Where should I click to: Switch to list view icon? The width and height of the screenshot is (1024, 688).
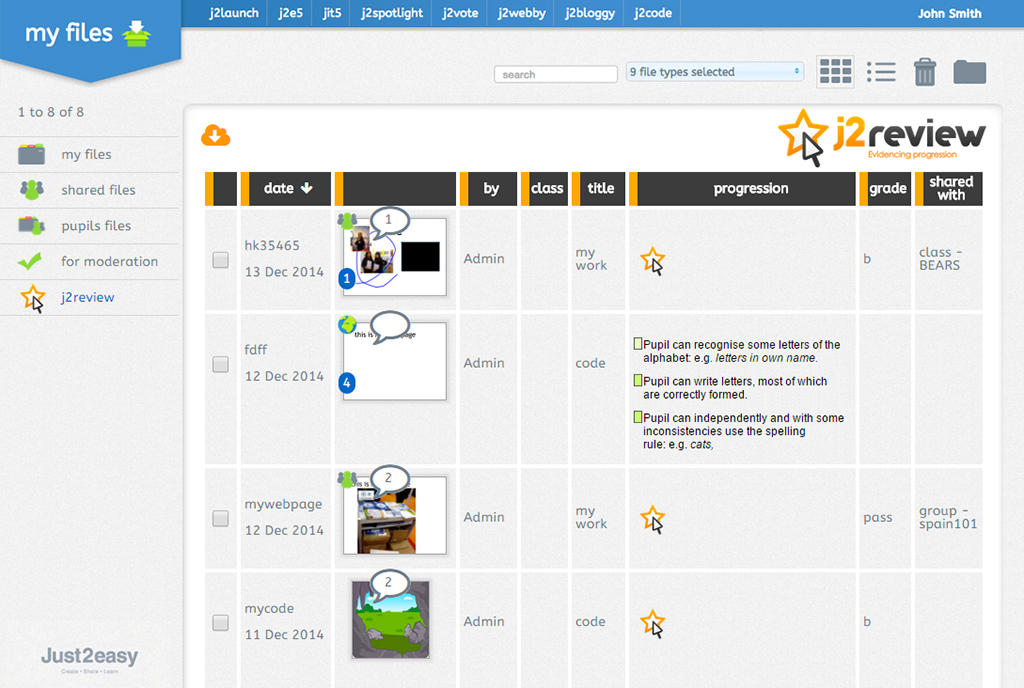[881, 71]
